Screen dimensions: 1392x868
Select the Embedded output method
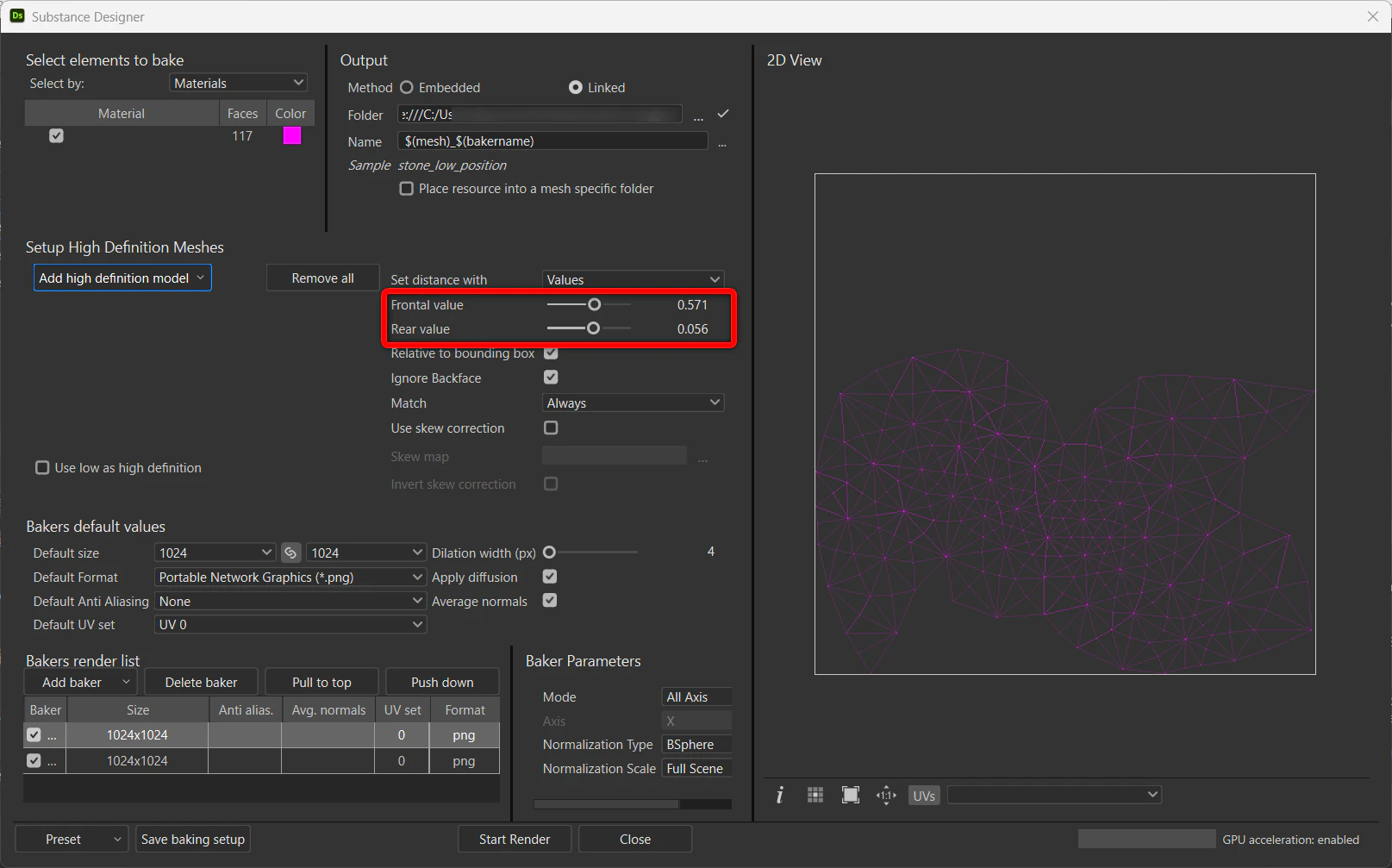pos(407,88)
